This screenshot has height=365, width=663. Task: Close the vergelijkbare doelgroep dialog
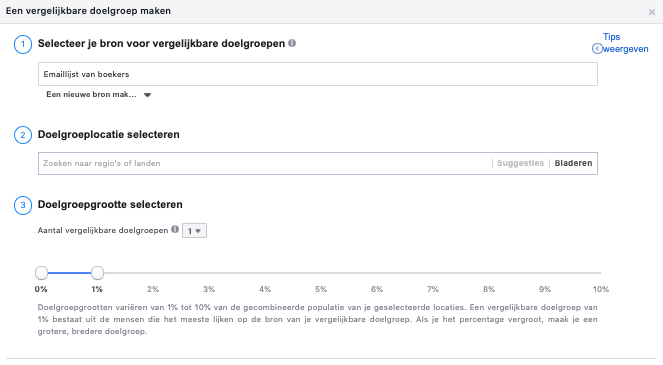tap(652, 12)
